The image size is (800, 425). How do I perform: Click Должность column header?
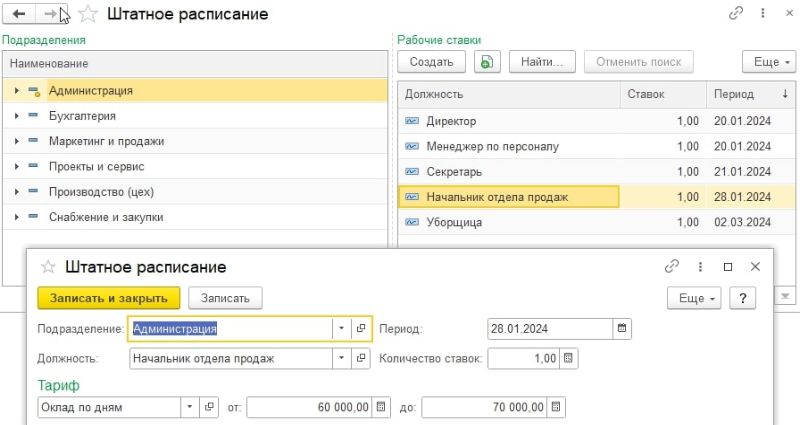point(509,94)
